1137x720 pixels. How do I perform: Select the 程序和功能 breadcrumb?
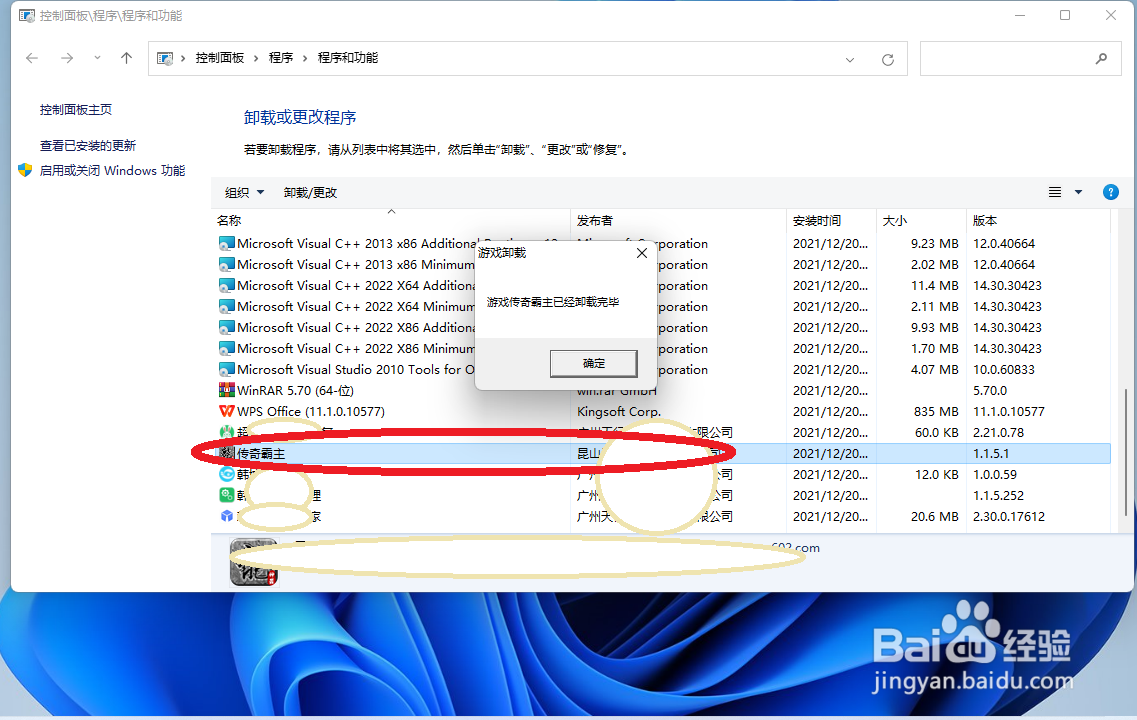point(348,58)
